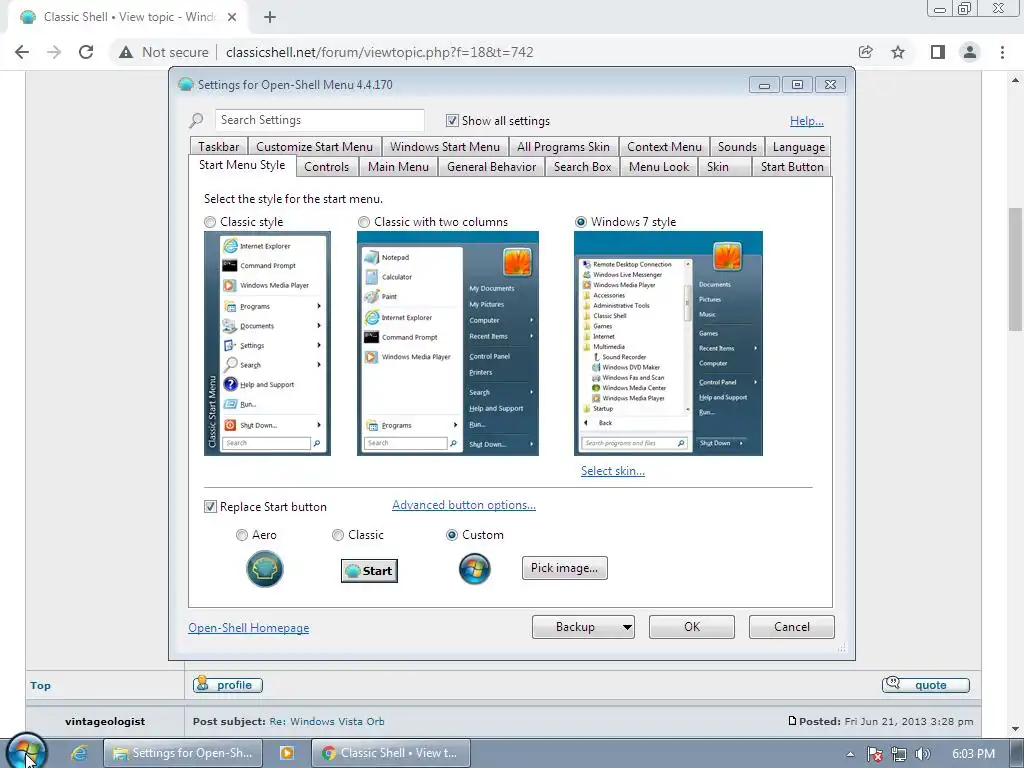The image size is (1024, 768).
Task: Click the Not secure warning icon
Action: (126, 52)
